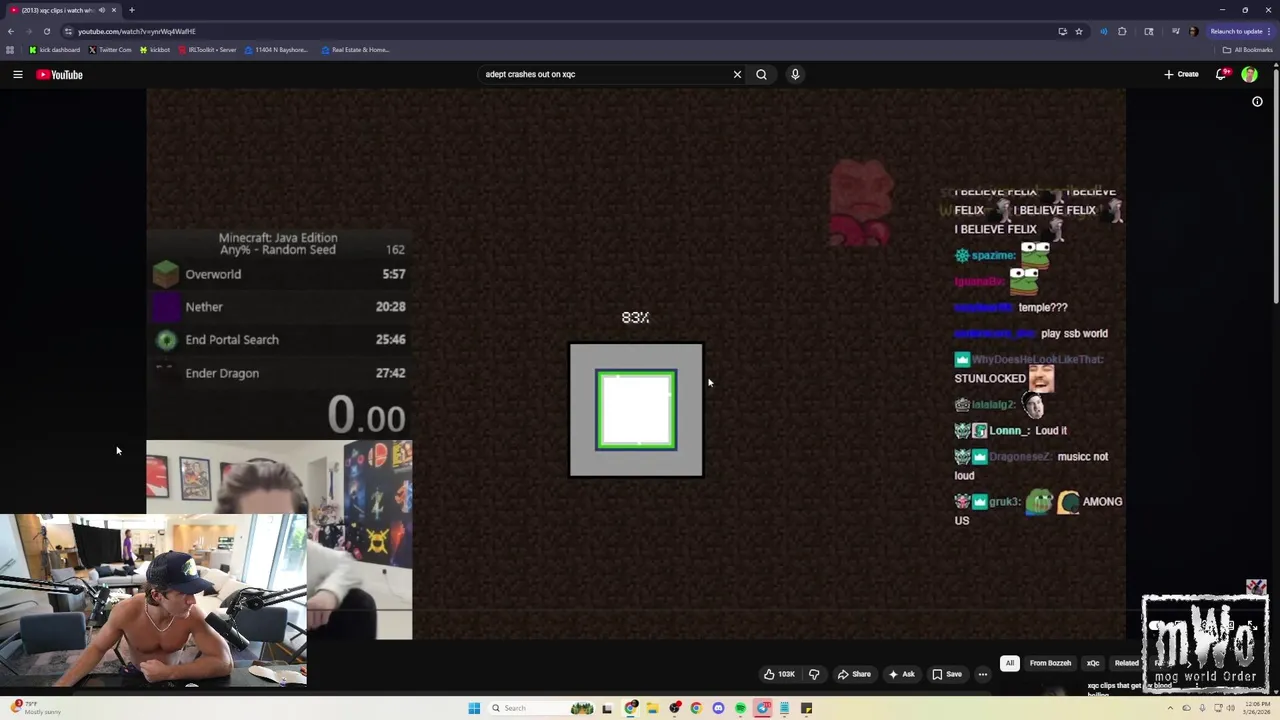Select the All filter chip
Viewport: 1280px width, 720px height.
[1010, 663]
